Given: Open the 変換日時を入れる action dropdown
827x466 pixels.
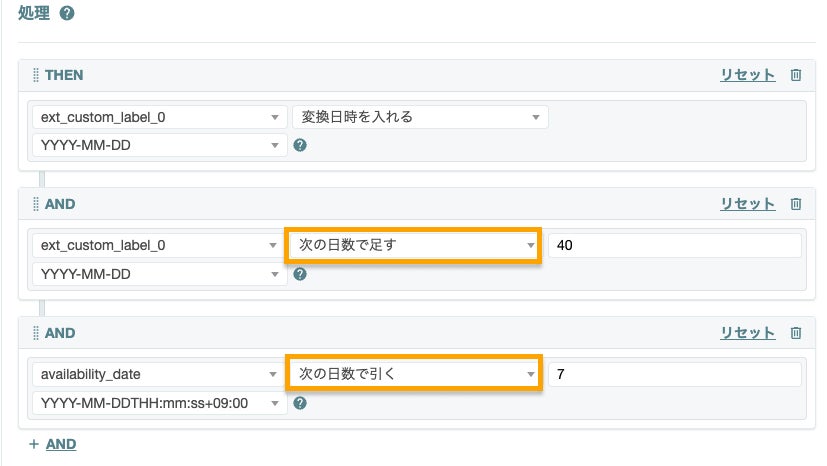Looking at the screenshot, I should (419, 117).
